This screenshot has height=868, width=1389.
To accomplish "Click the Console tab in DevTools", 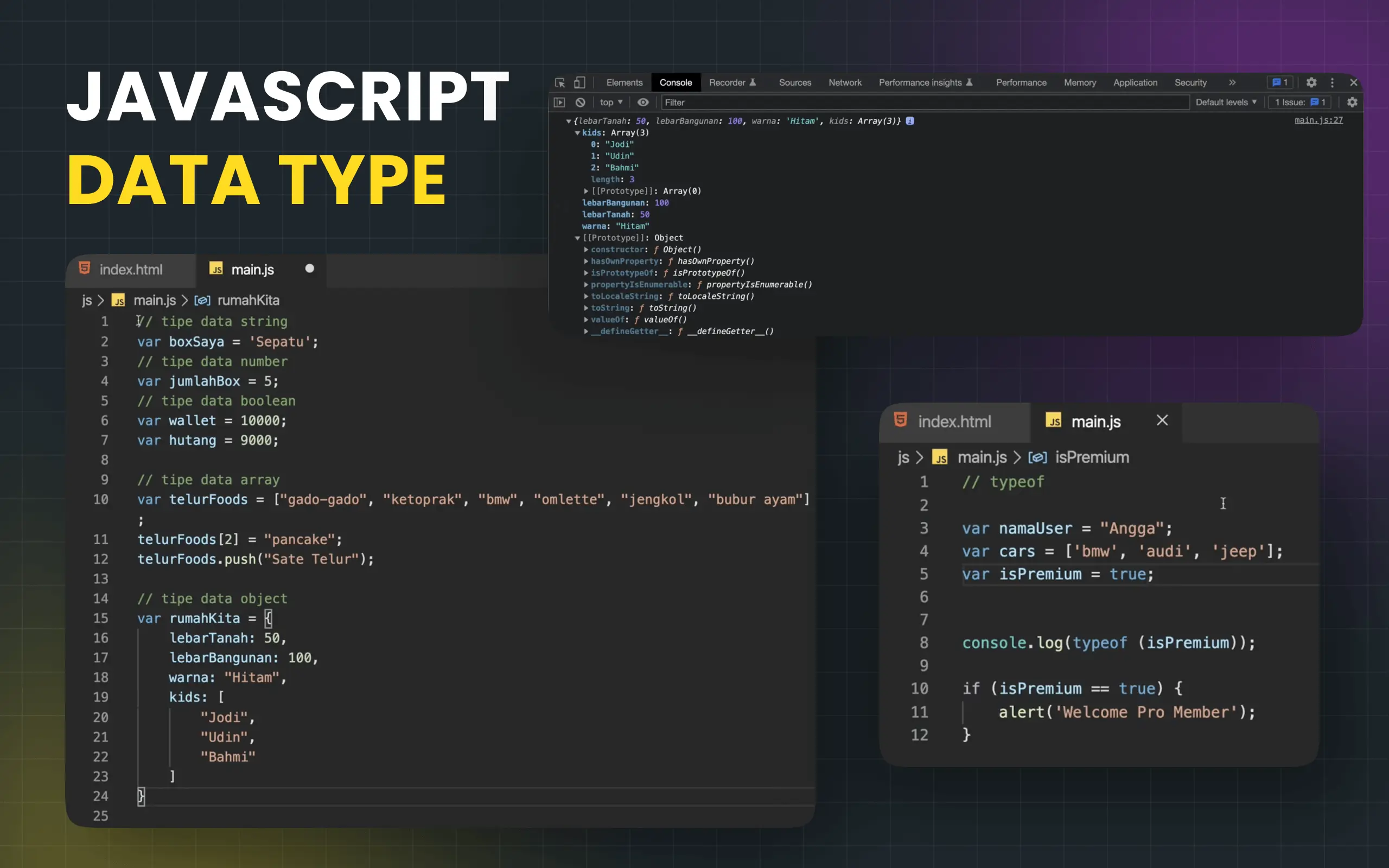I will [x=675, y=82].
